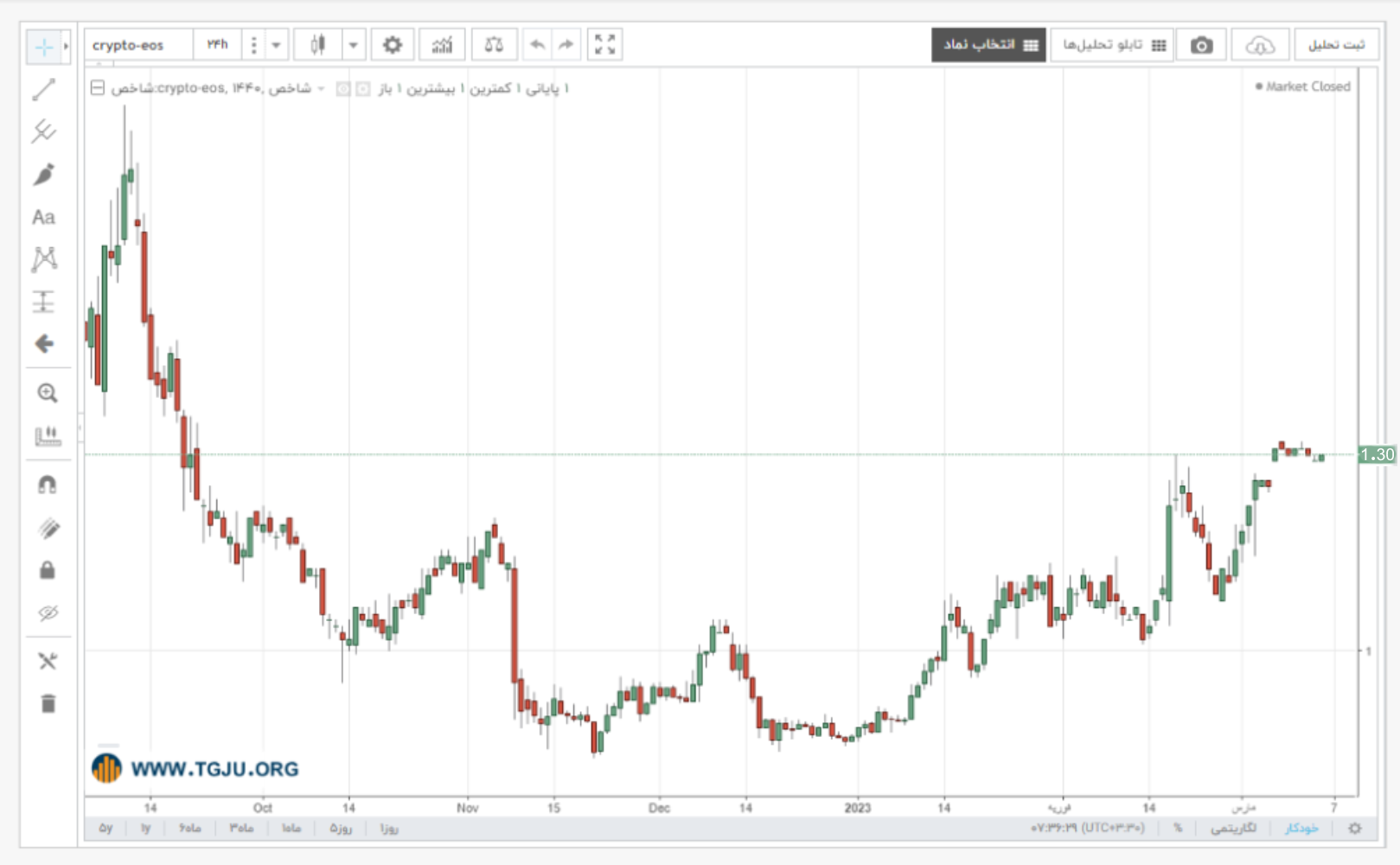Click the compare symbols scale icon
Image resolution: width=1400 pixels, height=865 pixels.
[x=494, y=45]
